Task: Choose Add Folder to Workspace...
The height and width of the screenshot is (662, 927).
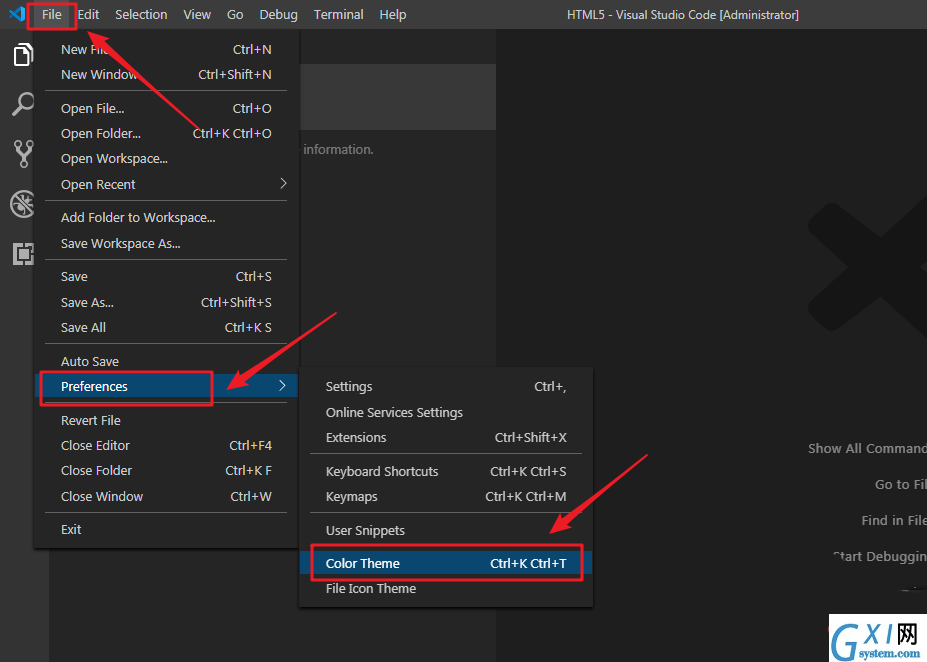Action: pyautogui.click(x=166, y=218)
